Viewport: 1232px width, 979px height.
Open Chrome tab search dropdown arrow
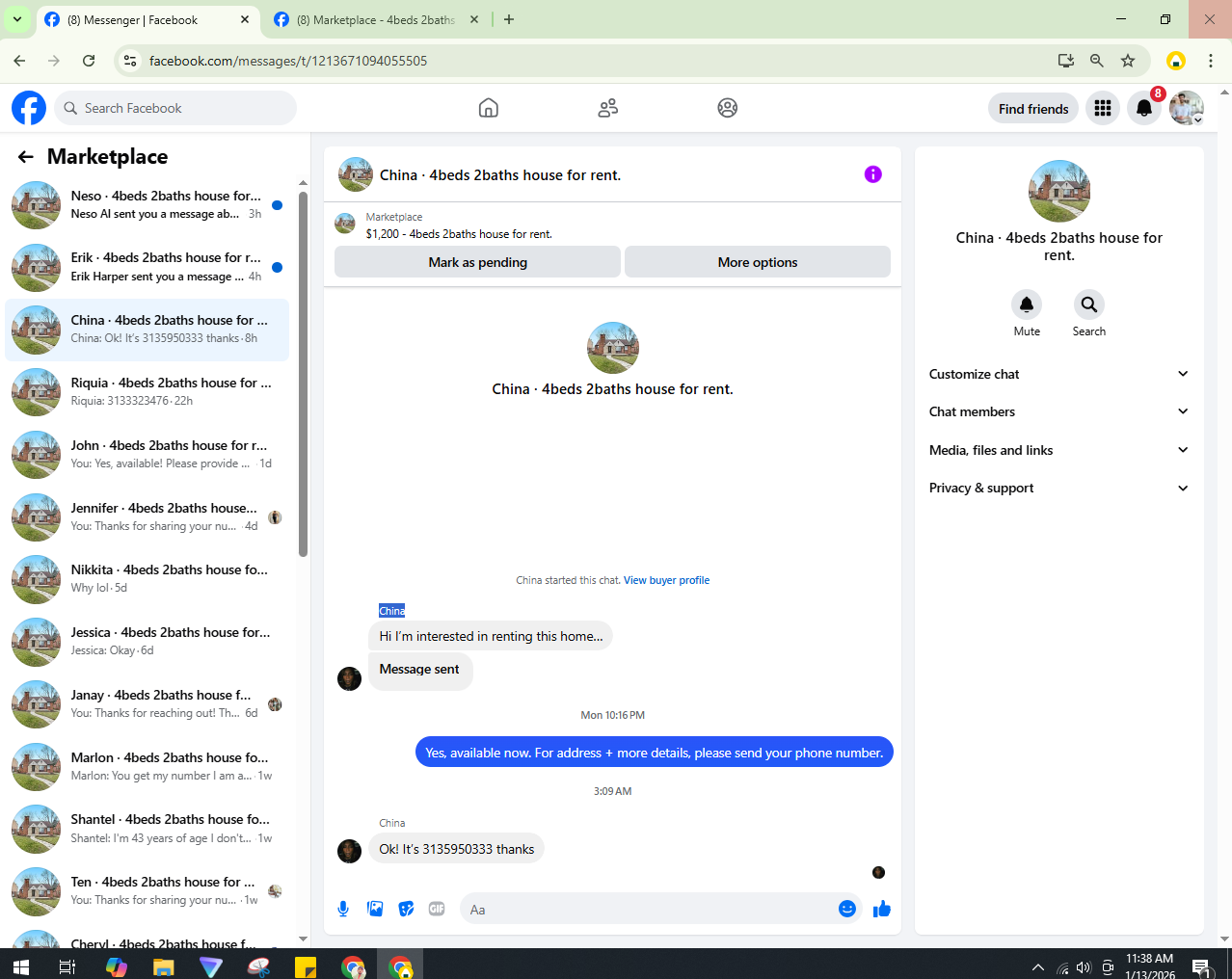click(17, 19)
